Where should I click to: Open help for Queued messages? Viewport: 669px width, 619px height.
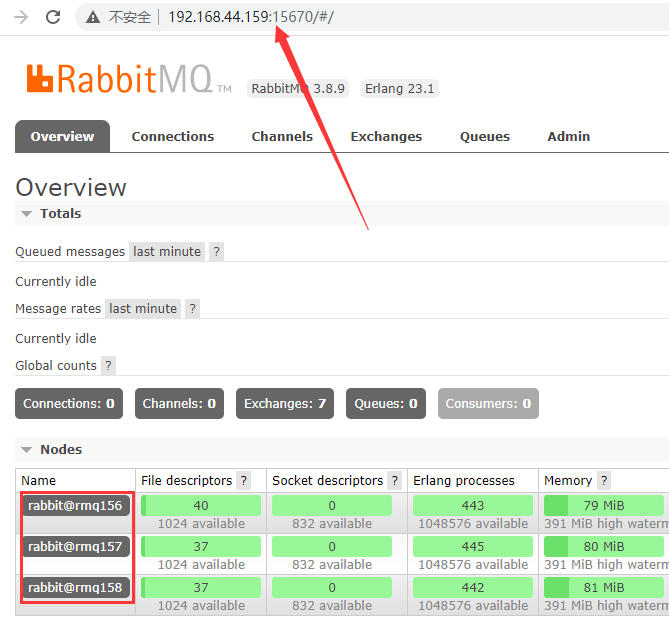pos(216,252)
